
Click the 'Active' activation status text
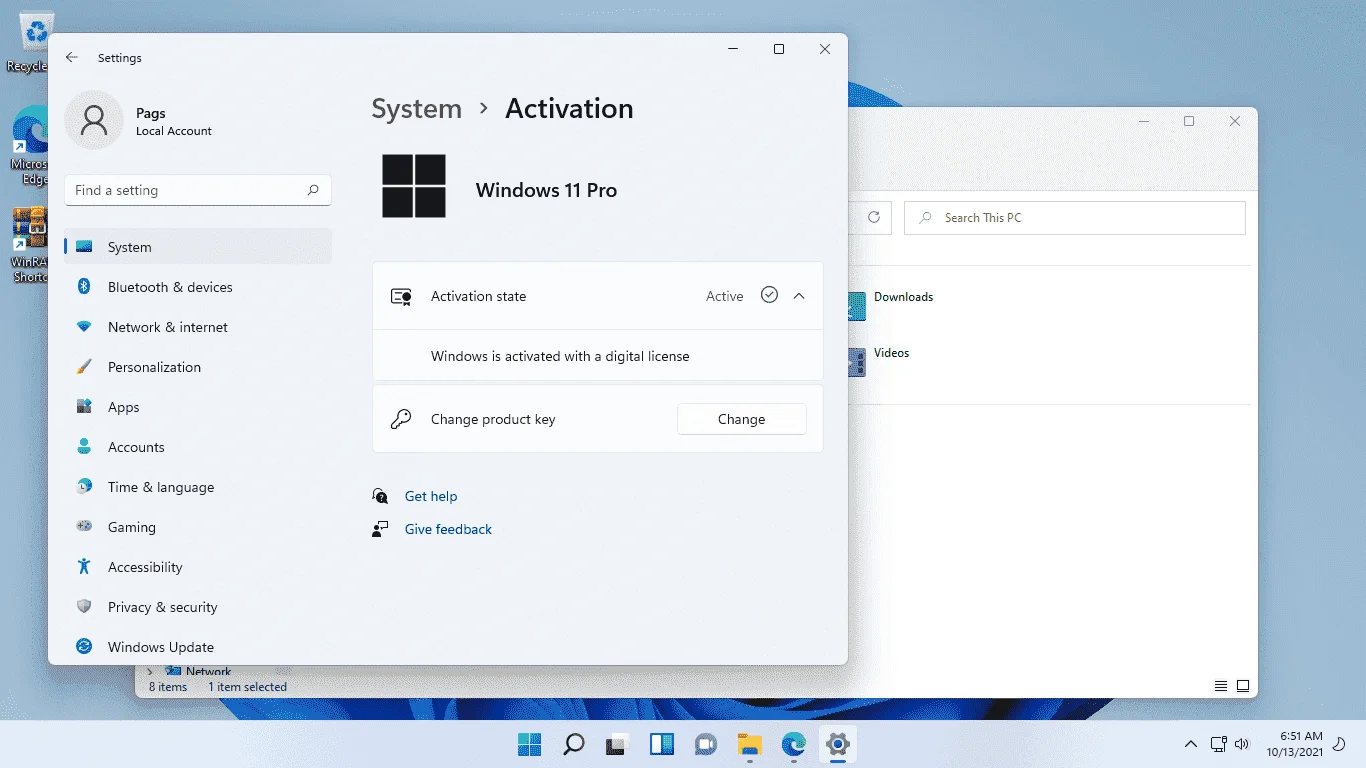coord(724,296)
